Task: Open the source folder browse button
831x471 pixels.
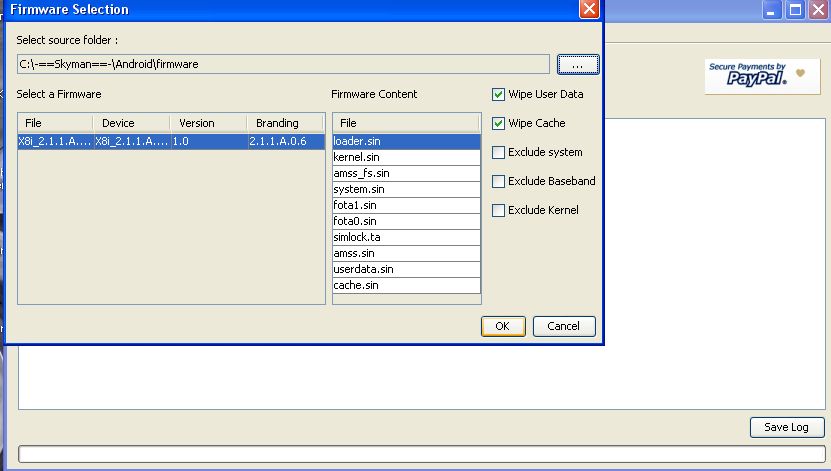Action: tap(578, 64)
